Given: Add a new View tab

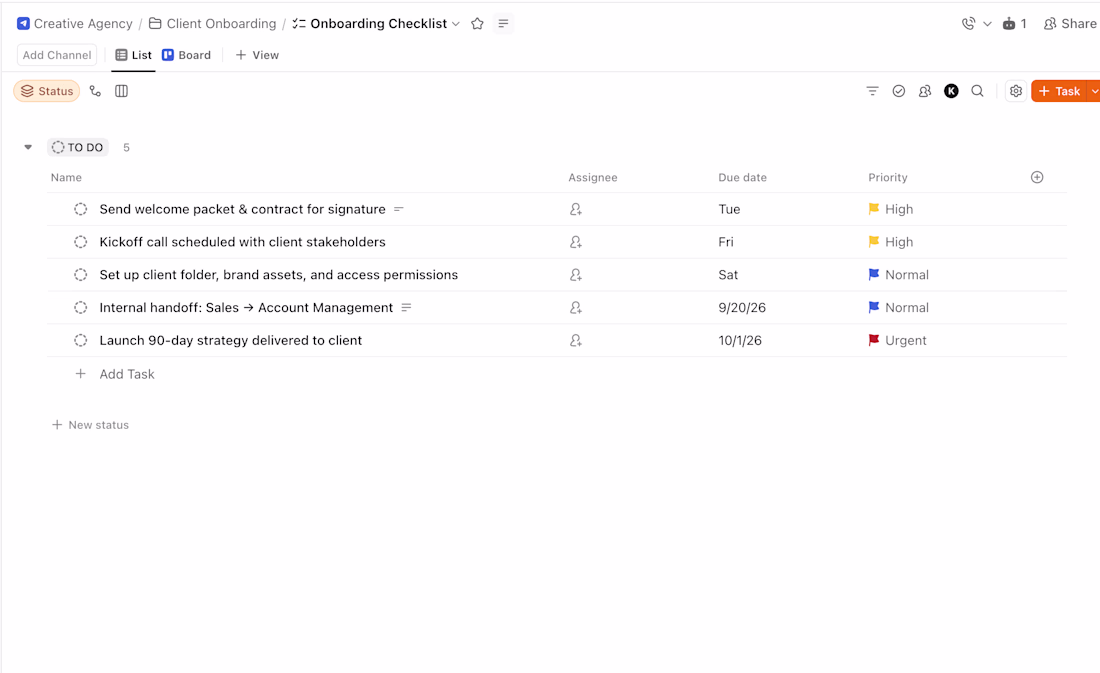Looking at the screenshot, I should tap(257, 55).
